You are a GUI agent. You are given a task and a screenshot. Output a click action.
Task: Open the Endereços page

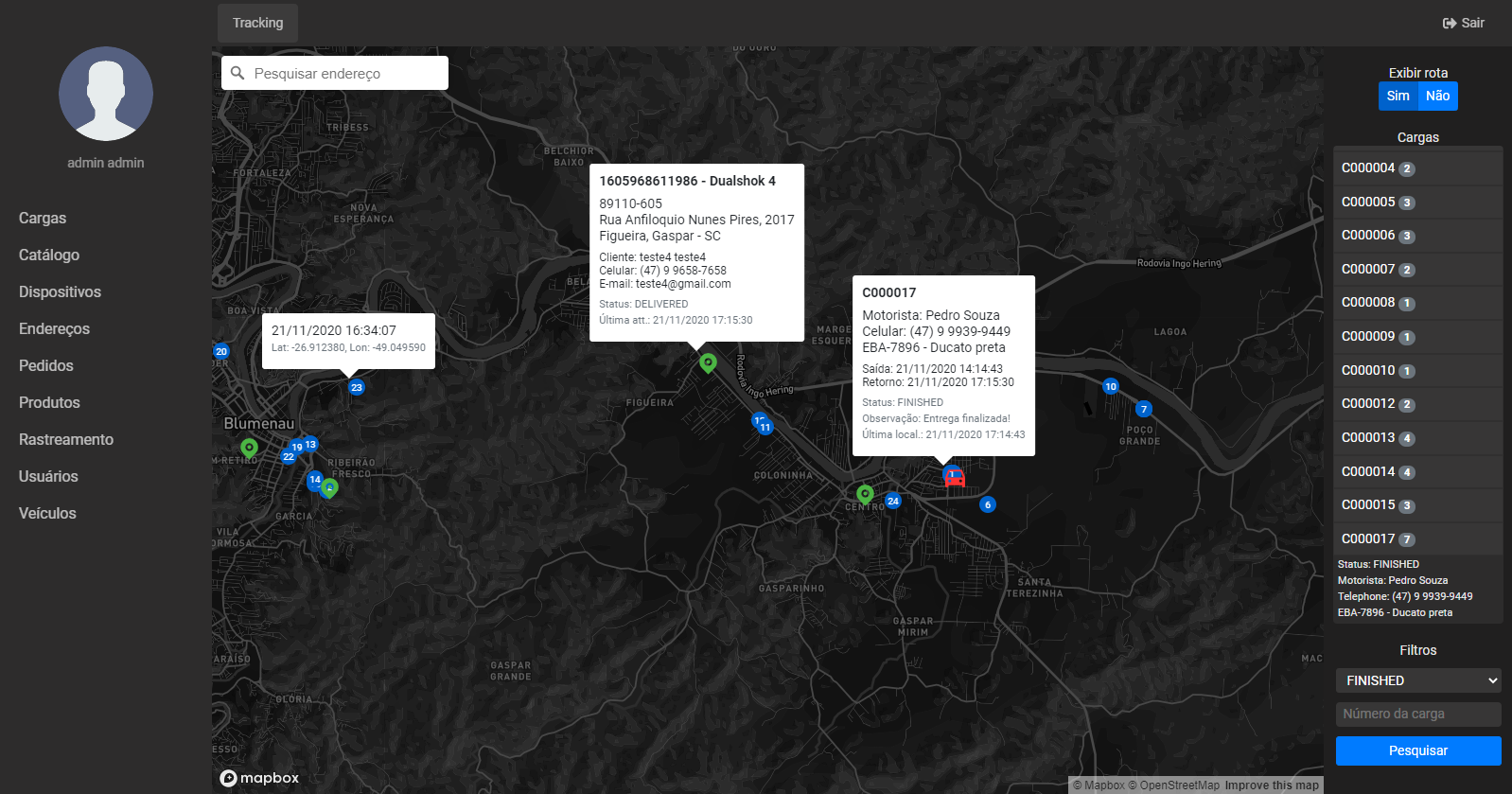tap(54, 328)
